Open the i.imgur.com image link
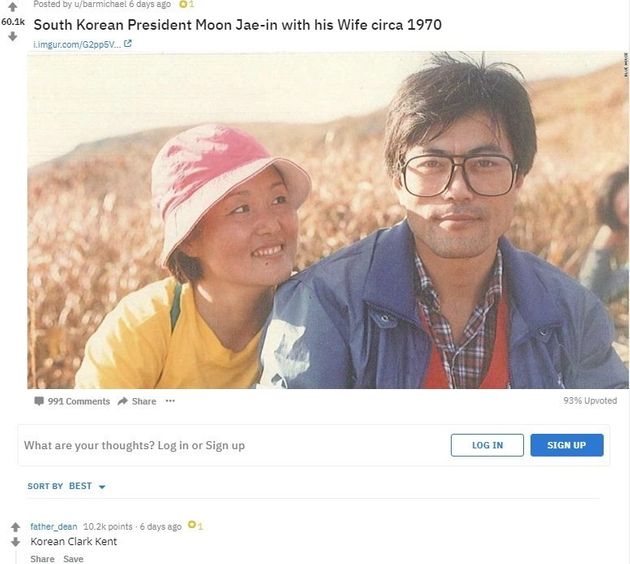This screenshot has height=564, width=630. pyautogui.click(x=76, y=44)
